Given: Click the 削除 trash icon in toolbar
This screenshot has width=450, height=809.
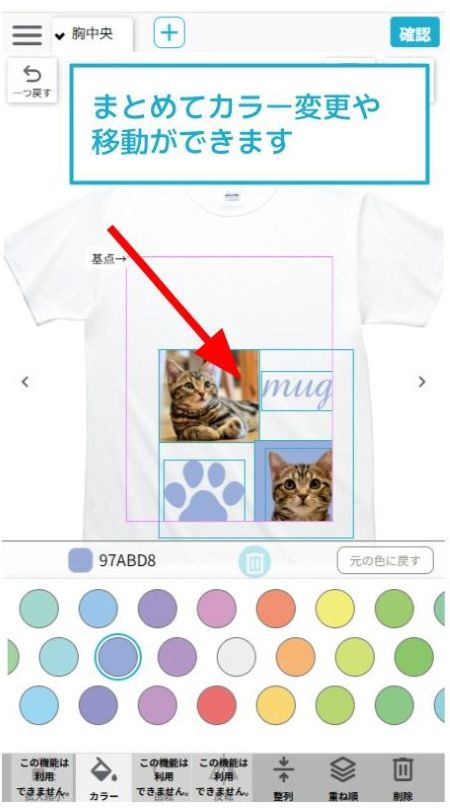Looking at the screenshot, I should 403,778.
